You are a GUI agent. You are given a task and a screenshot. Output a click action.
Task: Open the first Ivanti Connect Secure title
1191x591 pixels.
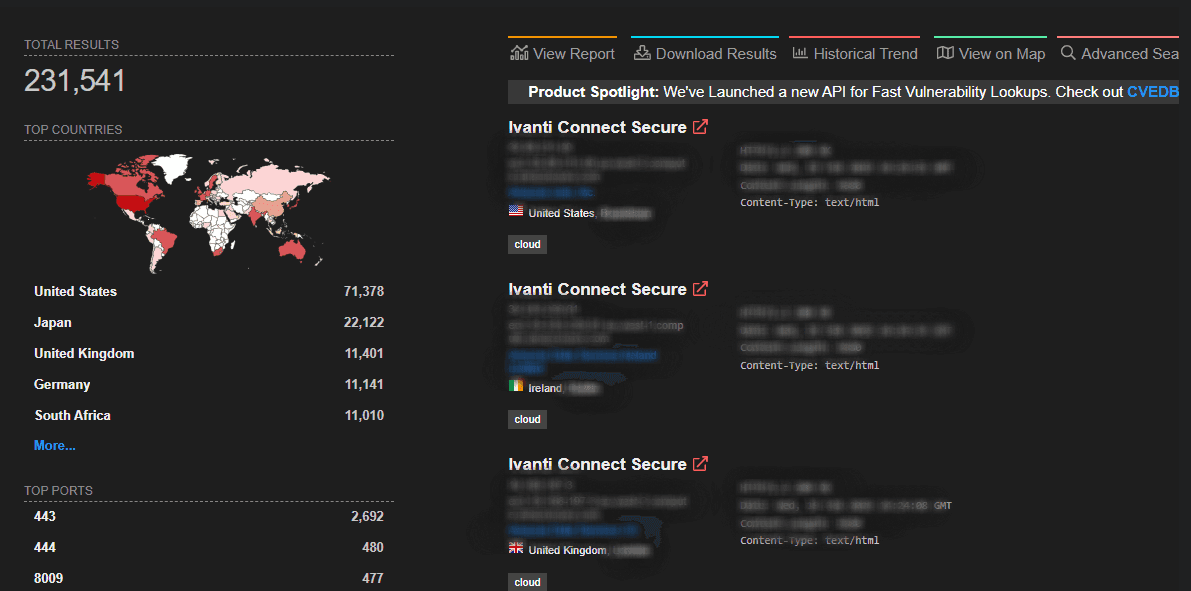(597, 127)
